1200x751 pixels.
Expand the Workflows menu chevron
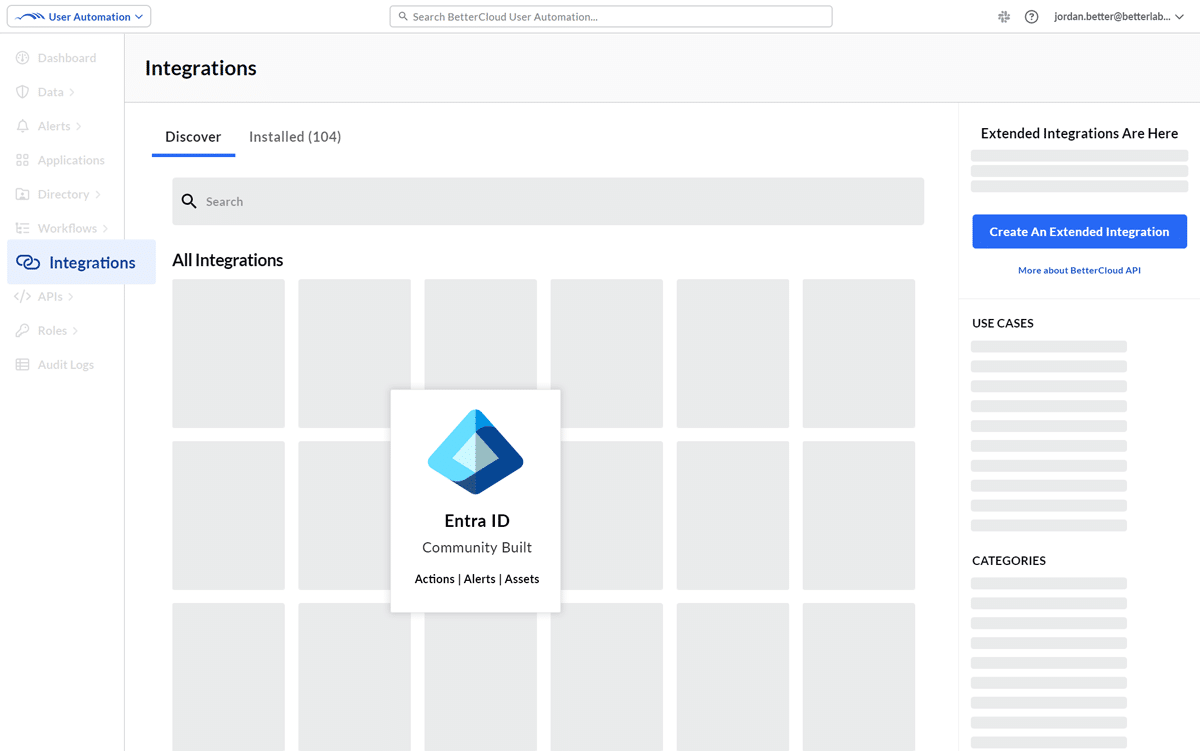point(105,228)
